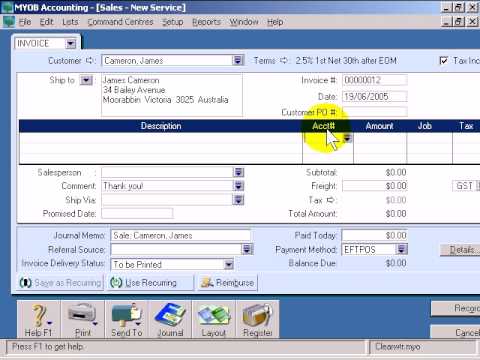Click the Send To mailbox icon
The image size is (480, 360).
[x=126, y=319]
